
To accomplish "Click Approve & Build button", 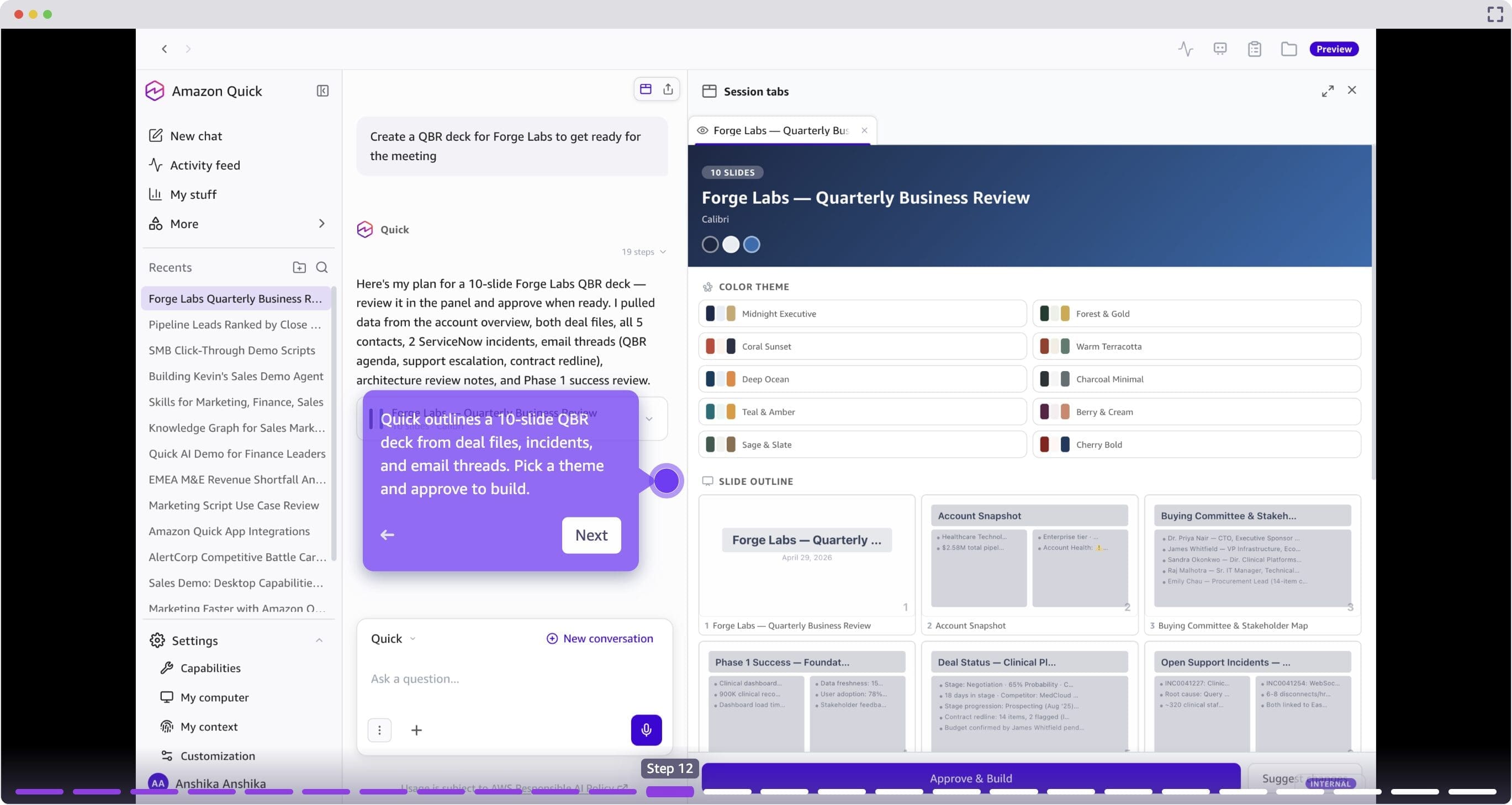I will click(x=970, y=777).
